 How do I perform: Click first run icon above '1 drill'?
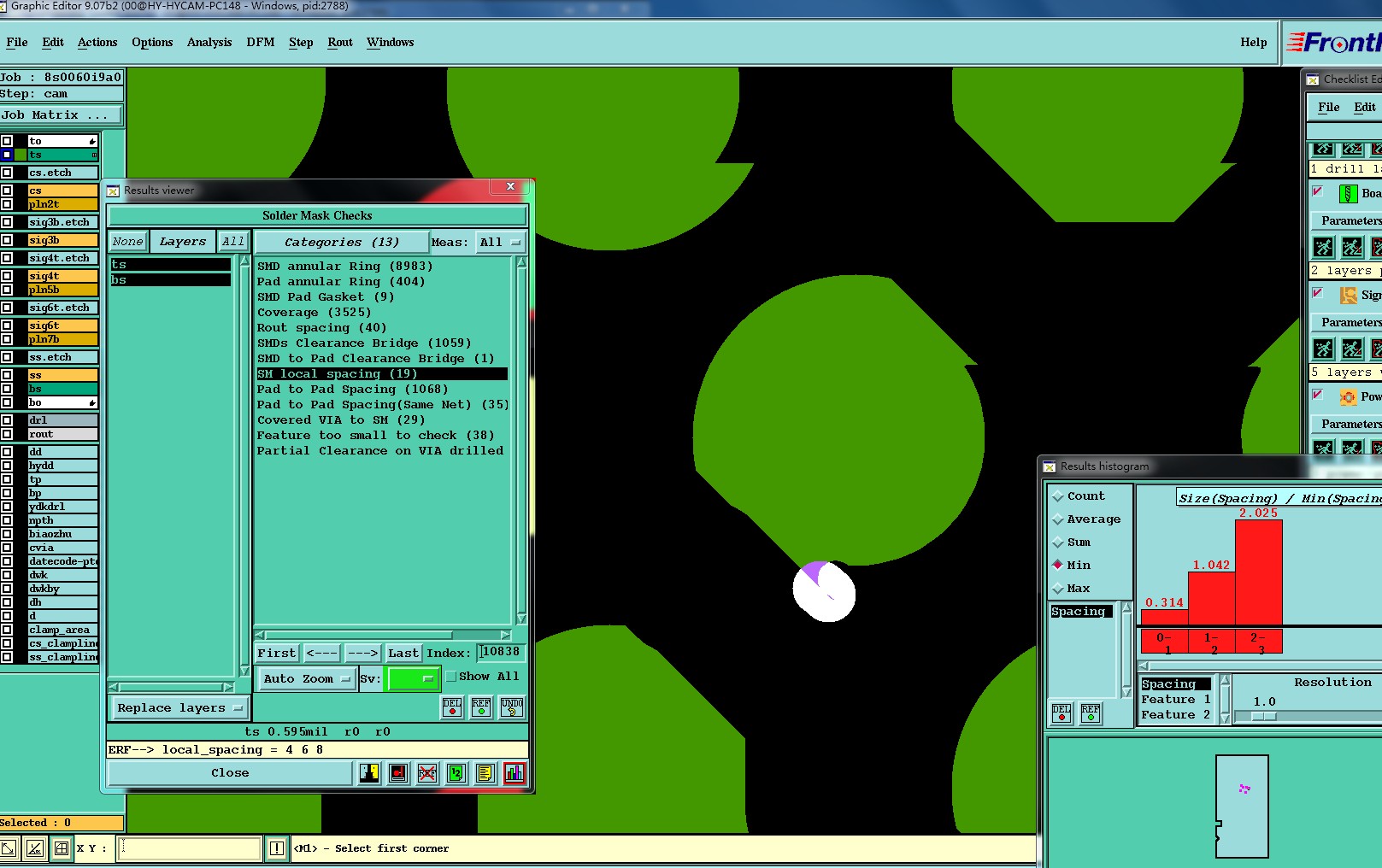point(1323,150)
